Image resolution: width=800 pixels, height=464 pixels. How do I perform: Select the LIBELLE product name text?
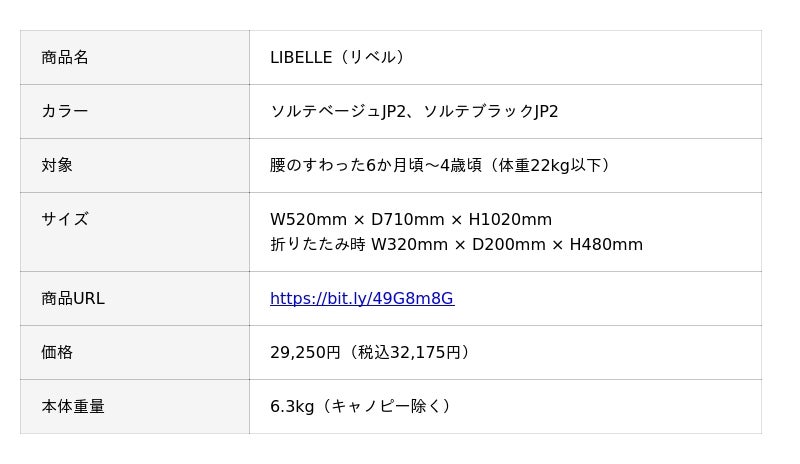[x=301, y=58]
